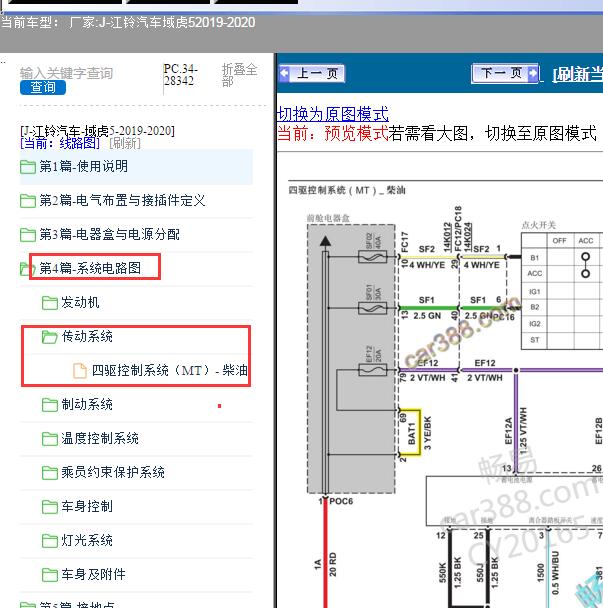Click folder icon beside 制动系统
The width and height of the screenshot is (603, 608).
point(50,405)
